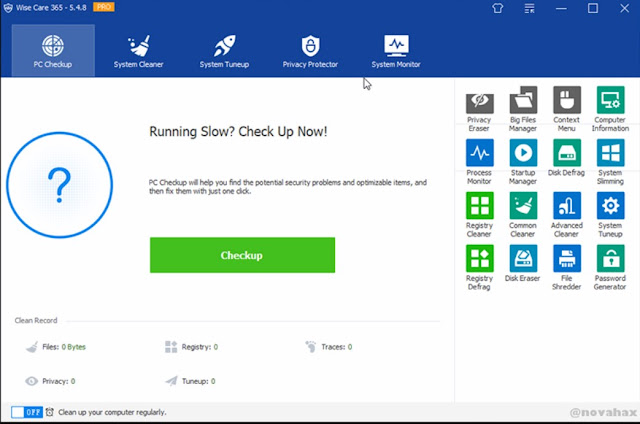Open Disk Eraser utility
Viewport: 640px width, 424px height.
(x=523, y=264)
